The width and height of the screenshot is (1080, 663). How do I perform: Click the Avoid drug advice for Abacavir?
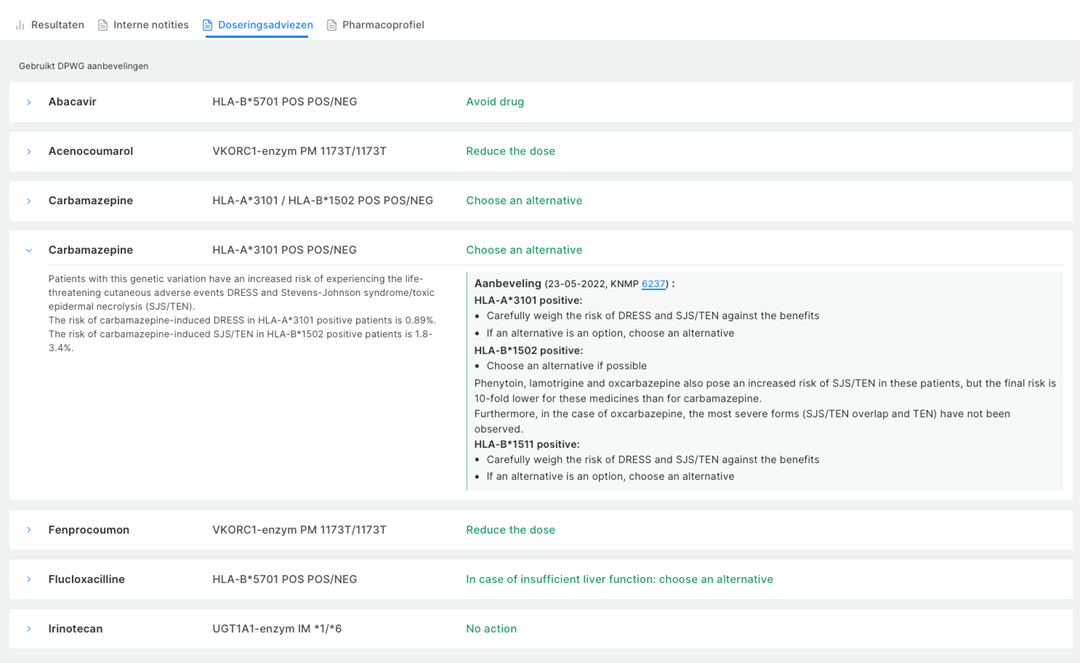494,102
